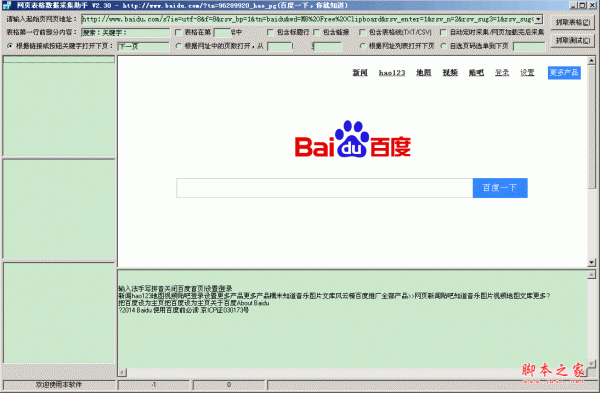Click the 抓取表格 button
600x393 pixels.
coord(573,22)
